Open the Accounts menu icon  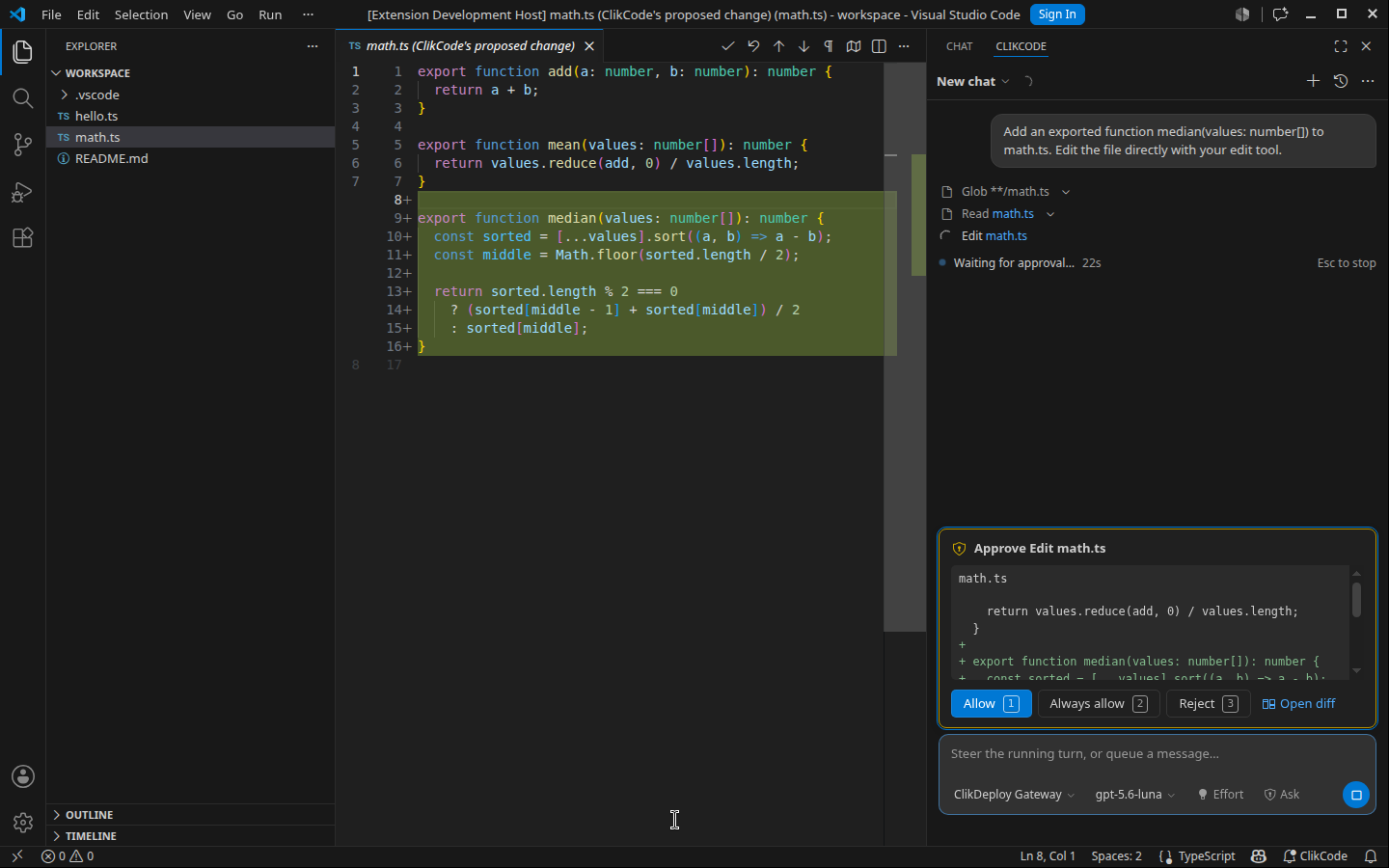[23, 776]
